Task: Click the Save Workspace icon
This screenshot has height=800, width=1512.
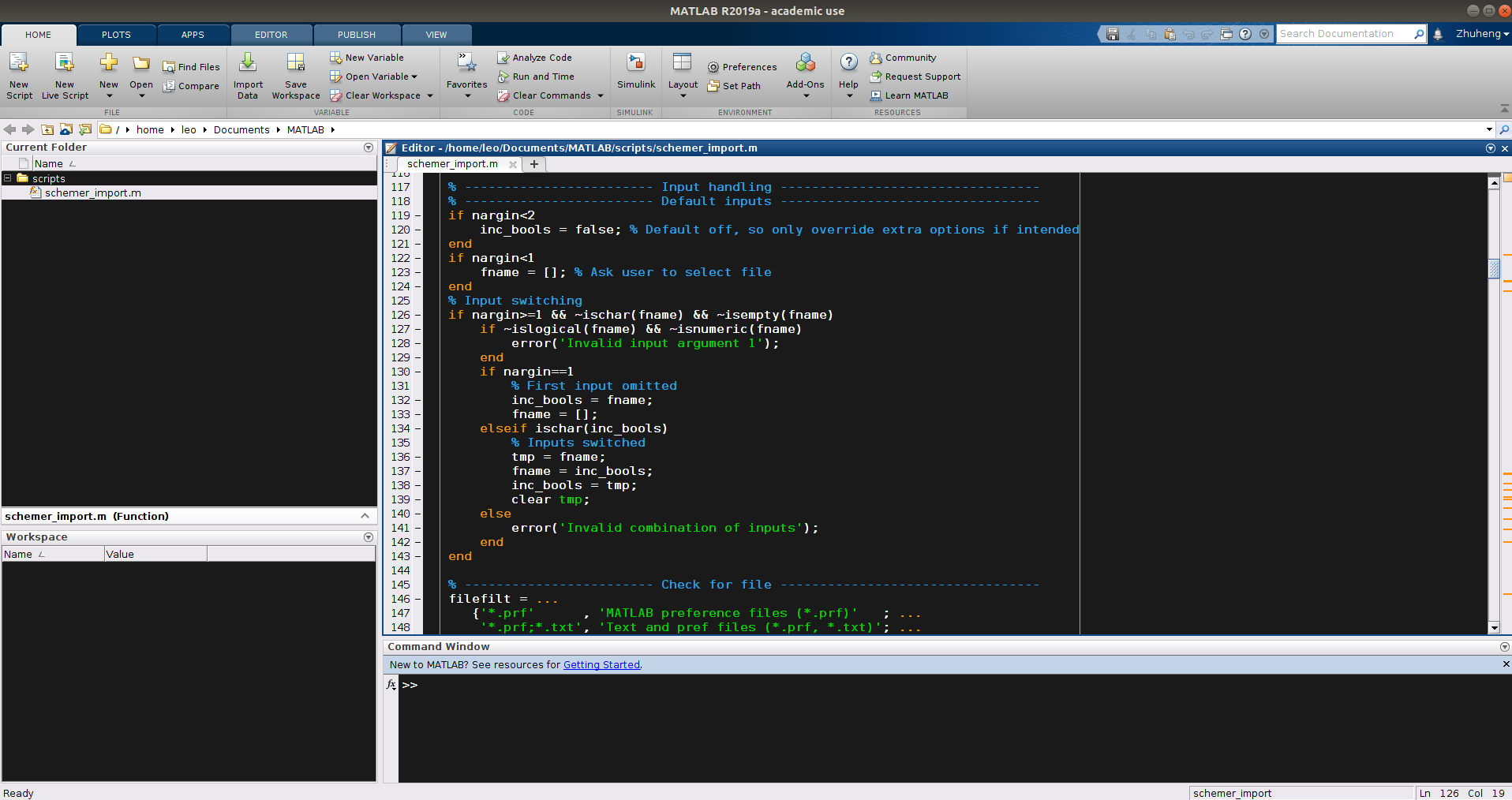Action: (x=296, y=63)
